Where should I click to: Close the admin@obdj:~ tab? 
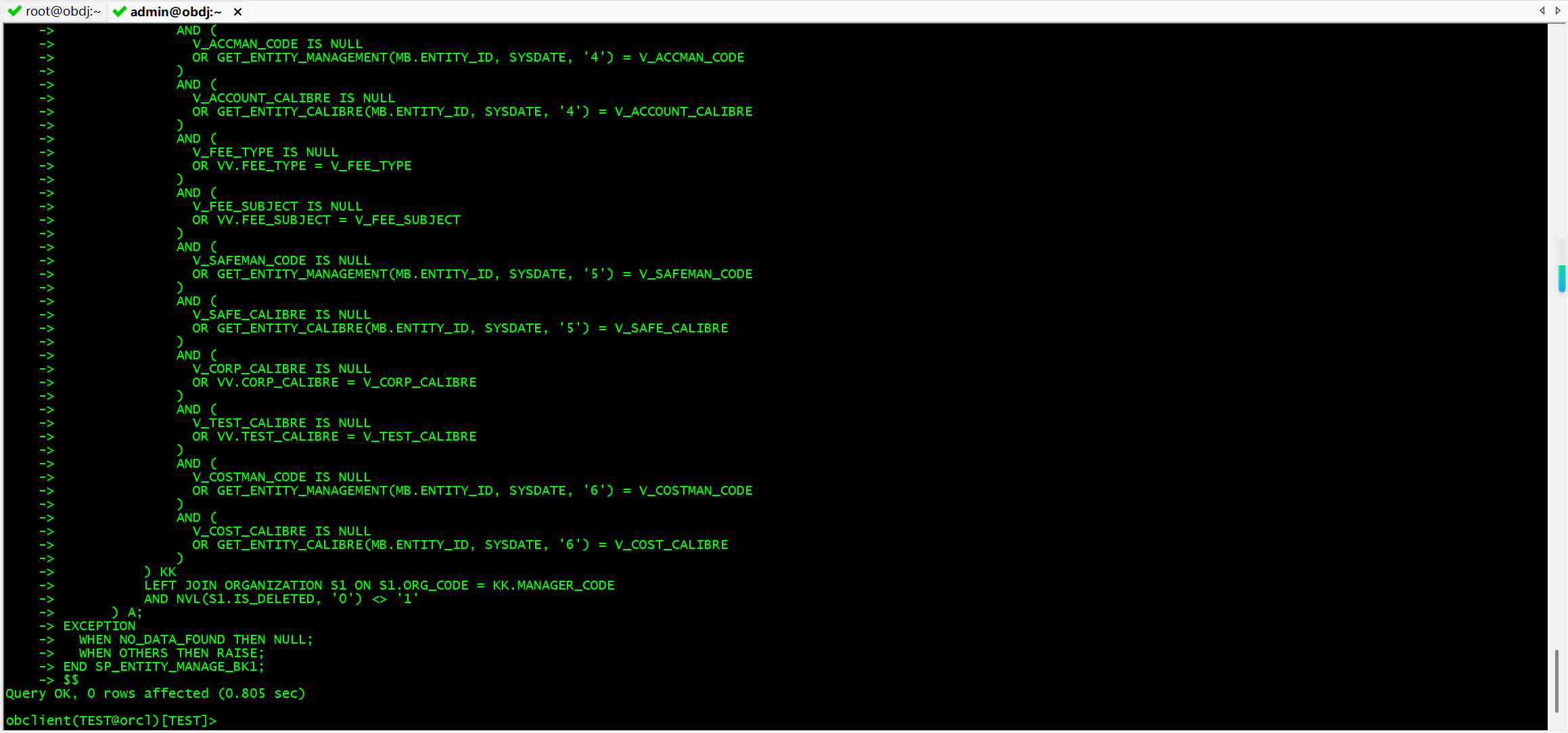237,12
